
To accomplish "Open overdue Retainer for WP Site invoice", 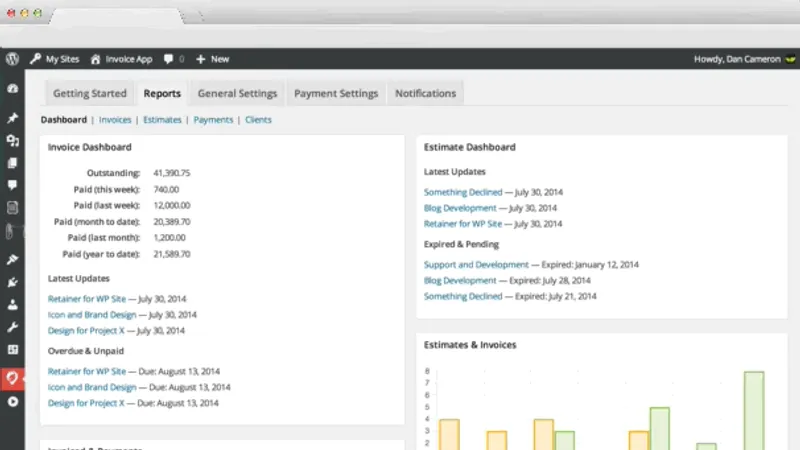I will point(87,371).
